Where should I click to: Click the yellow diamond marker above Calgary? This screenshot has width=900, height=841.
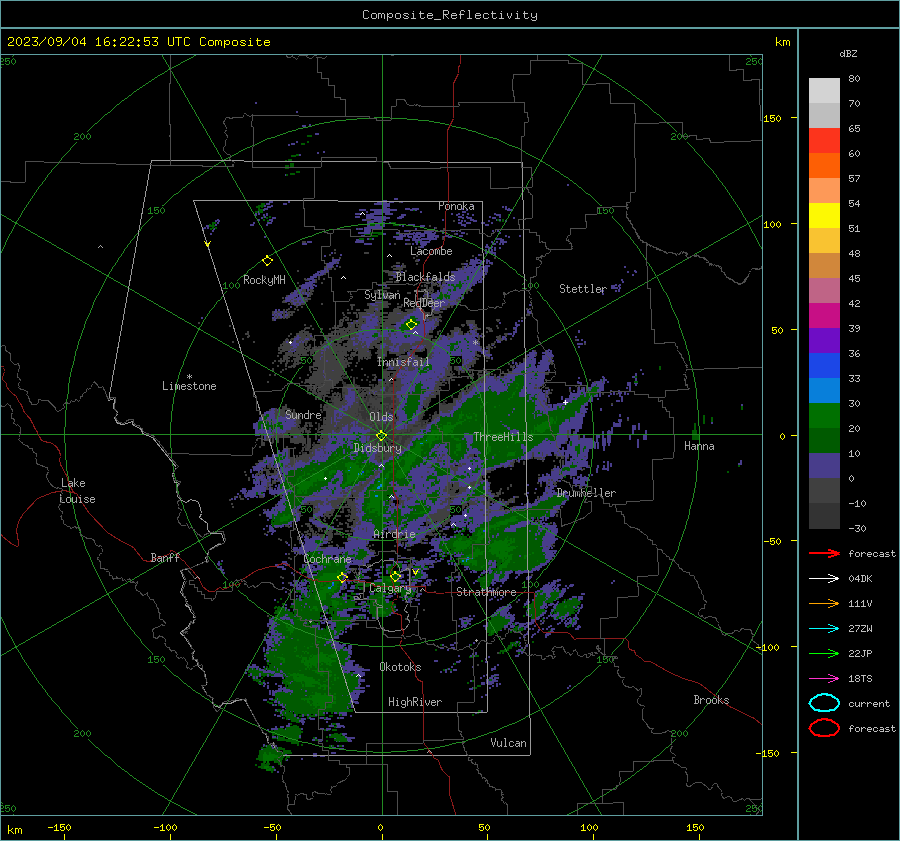(395, 576)
